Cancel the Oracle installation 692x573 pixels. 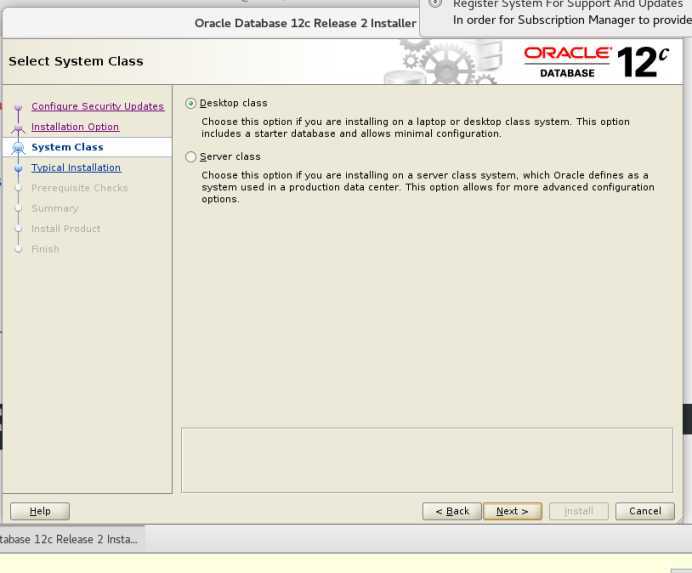pyautogui.click(x=645, y=511)
